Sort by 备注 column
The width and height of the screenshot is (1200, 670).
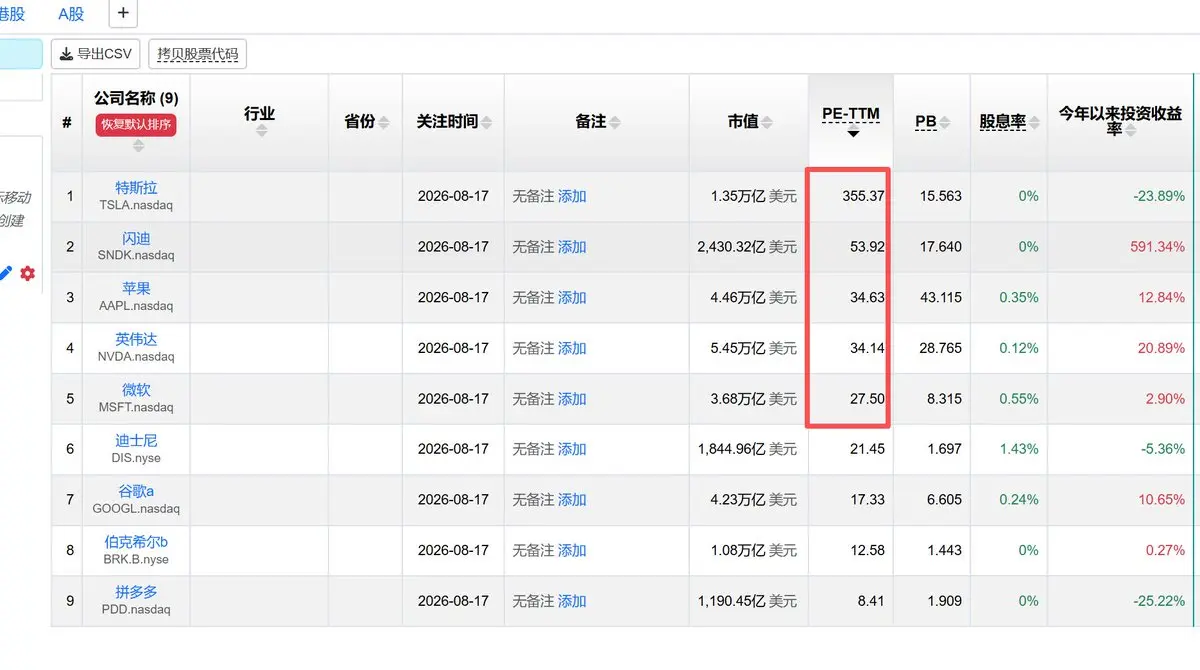(615, 122)
